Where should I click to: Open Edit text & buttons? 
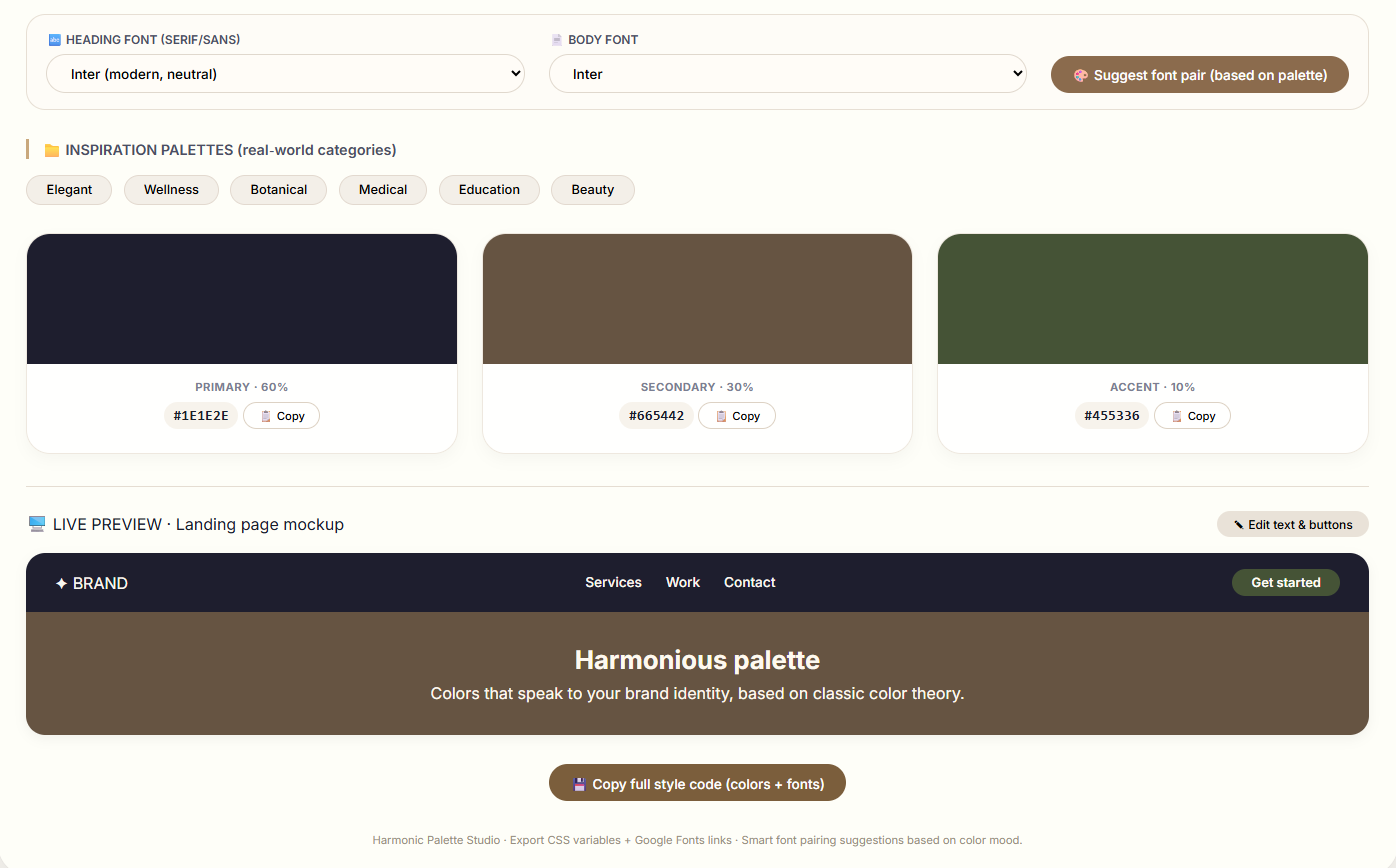[x=1293, y=524]
